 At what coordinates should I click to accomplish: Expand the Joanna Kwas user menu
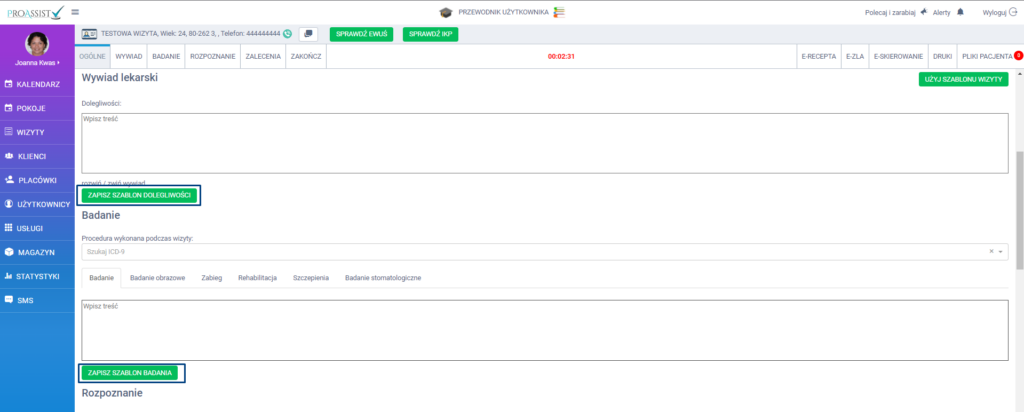[x=38, y=62]
